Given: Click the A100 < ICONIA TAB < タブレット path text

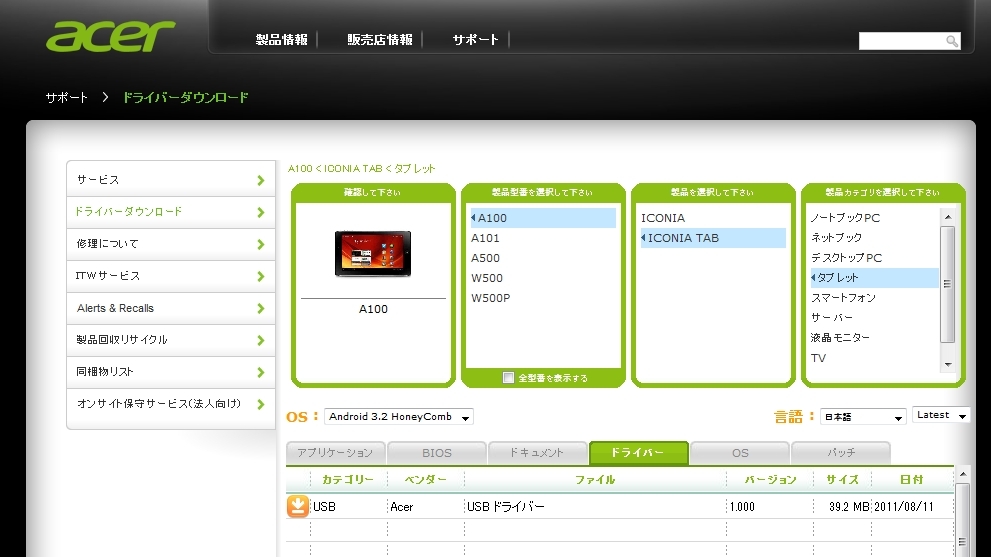Looking at the screenshot, I should tap(362, 169).
